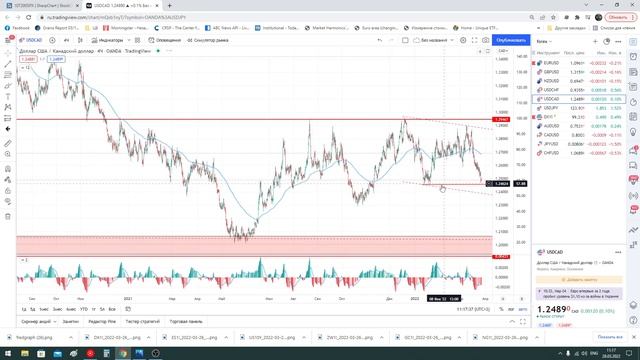
Task: Open the Тестер стратегий tab
Action: tap(142, 322)
